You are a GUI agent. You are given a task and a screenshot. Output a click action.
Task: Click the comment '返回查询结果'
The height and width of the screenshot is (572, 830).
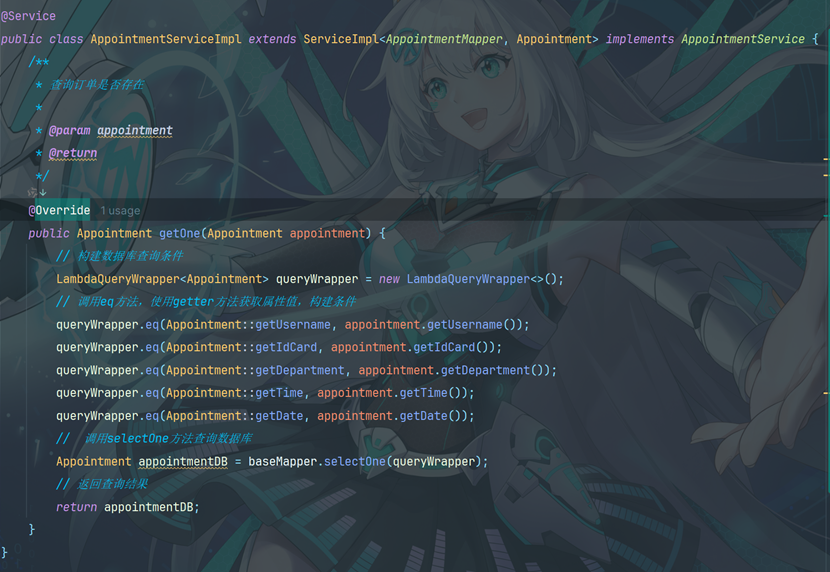(113, 484)
